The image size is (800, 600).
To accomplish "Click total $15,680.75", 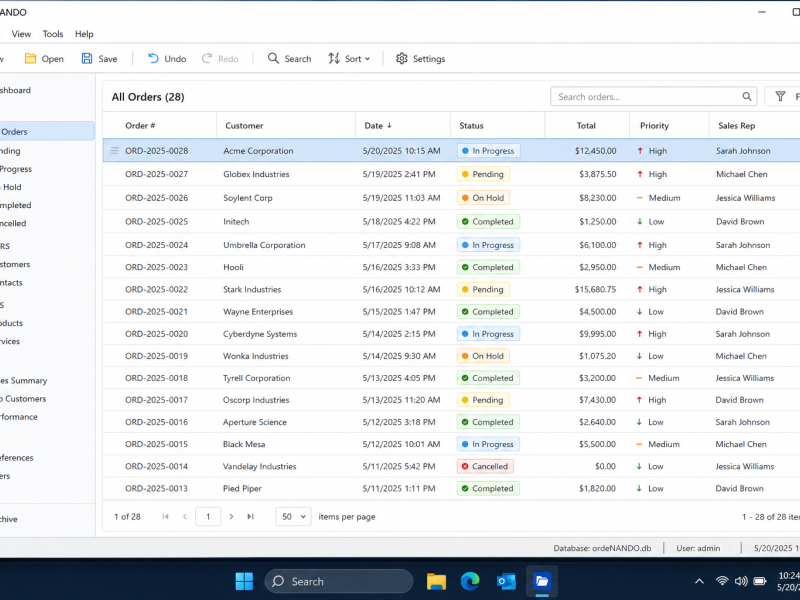I will tap(595, 289).
